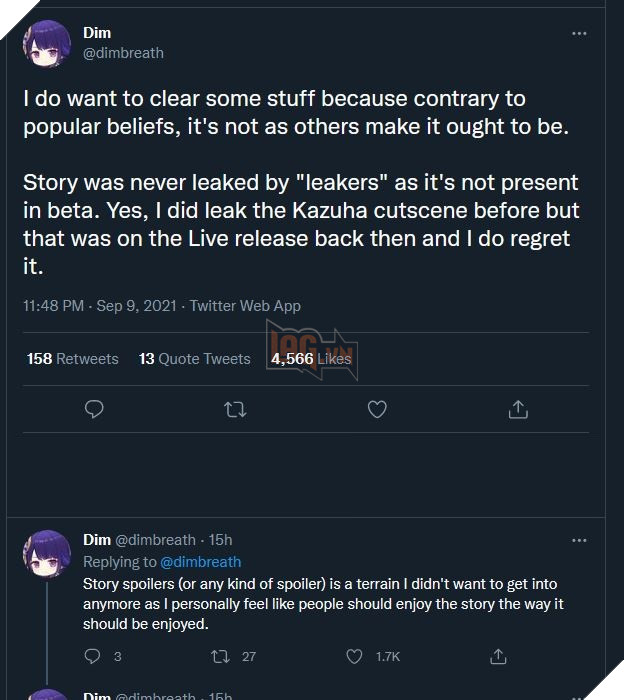Open the @dimbreath handle under main author
This screenshot has width=624, height=700.
123,53
